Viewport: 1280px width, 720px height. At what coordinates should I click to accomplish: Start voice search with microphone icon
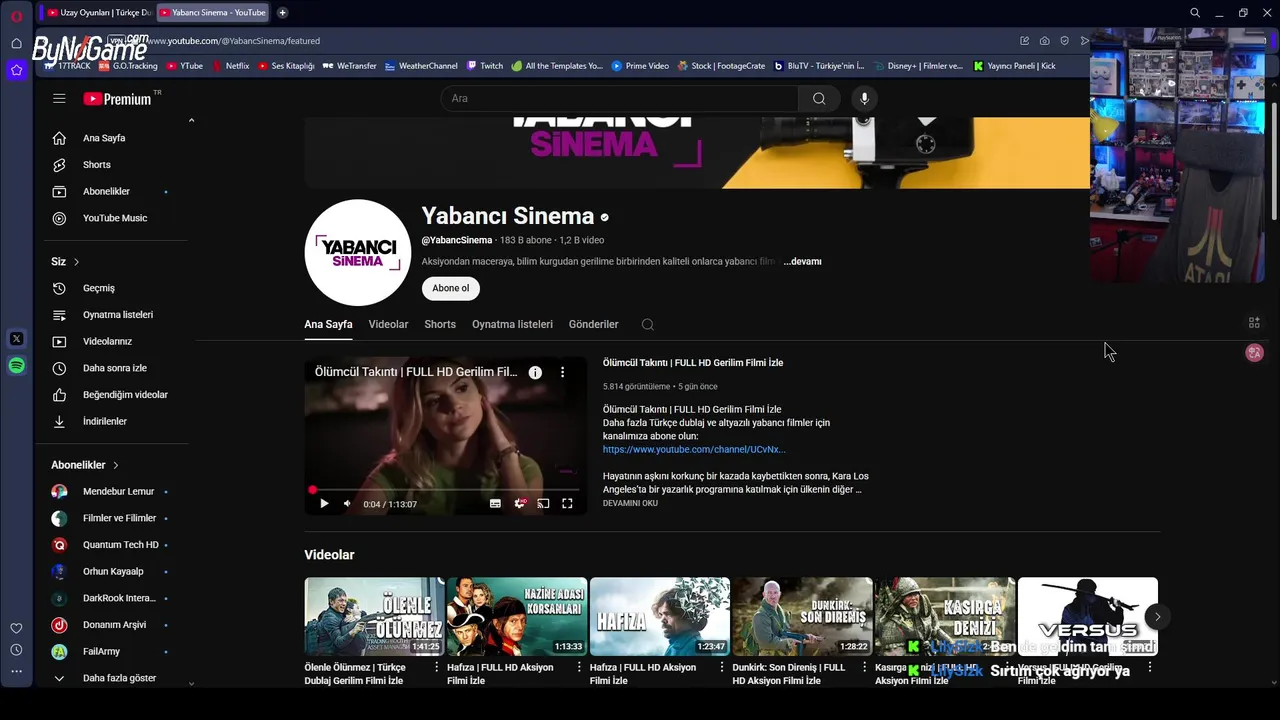point(864,98)
